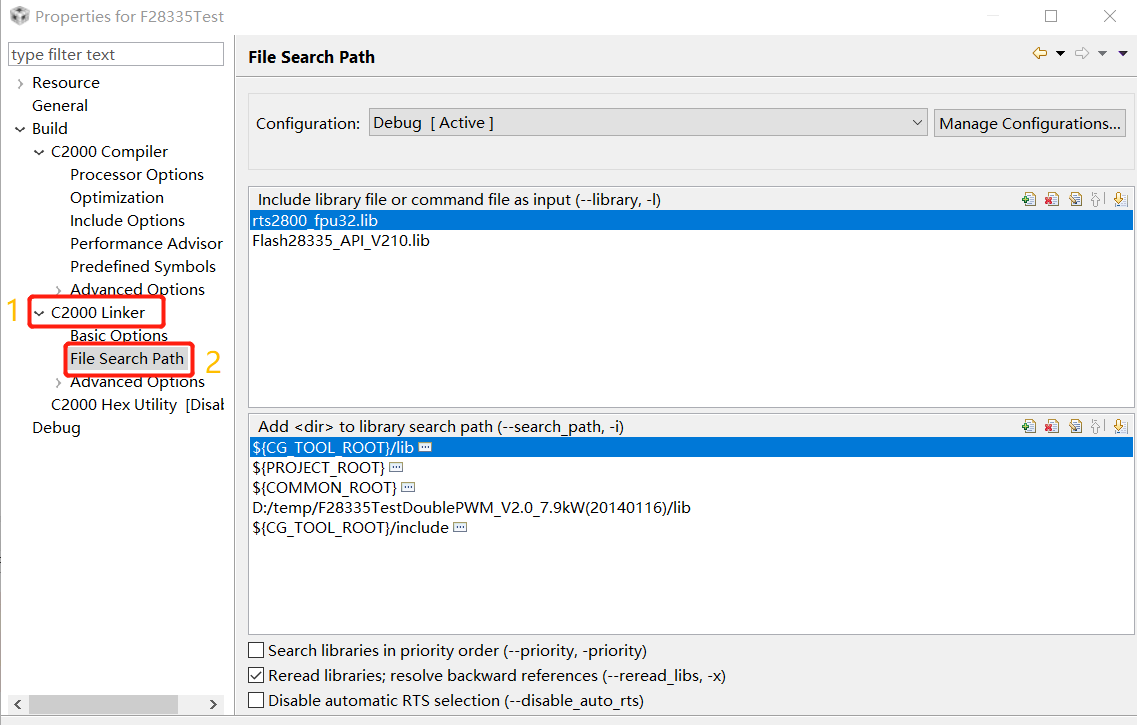
Task: Click Add icon in library search path toolbar
Action: 1028,426
